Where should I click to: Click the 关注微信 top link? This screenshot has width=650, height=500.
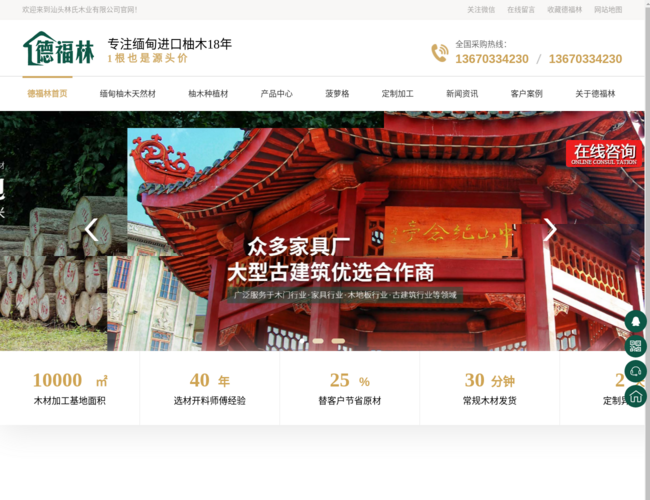pyautogui.click(x=481, y=10)
